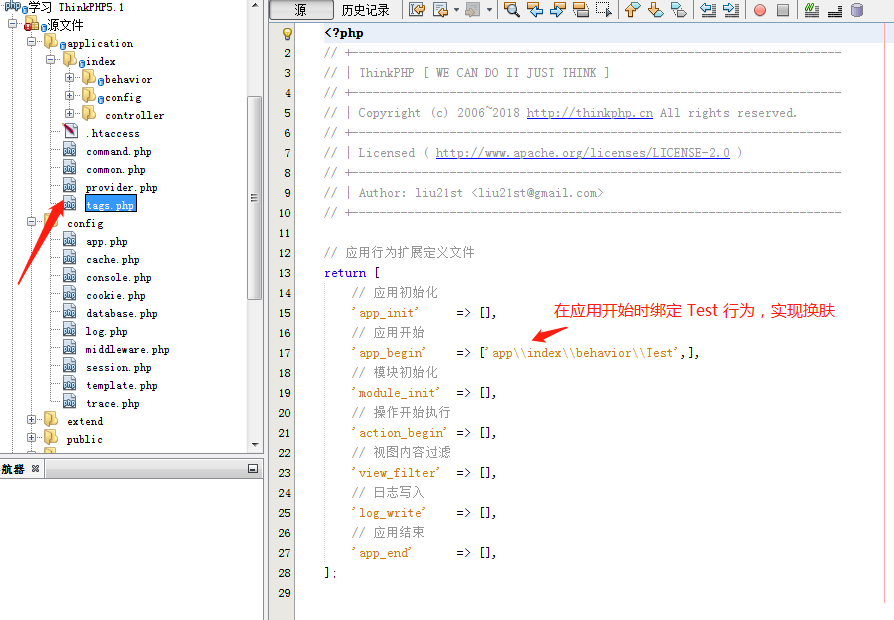Viewport: 894px width, 620px height.
Task: Jump to previous bookmark icon
Action: coord(632,10)
